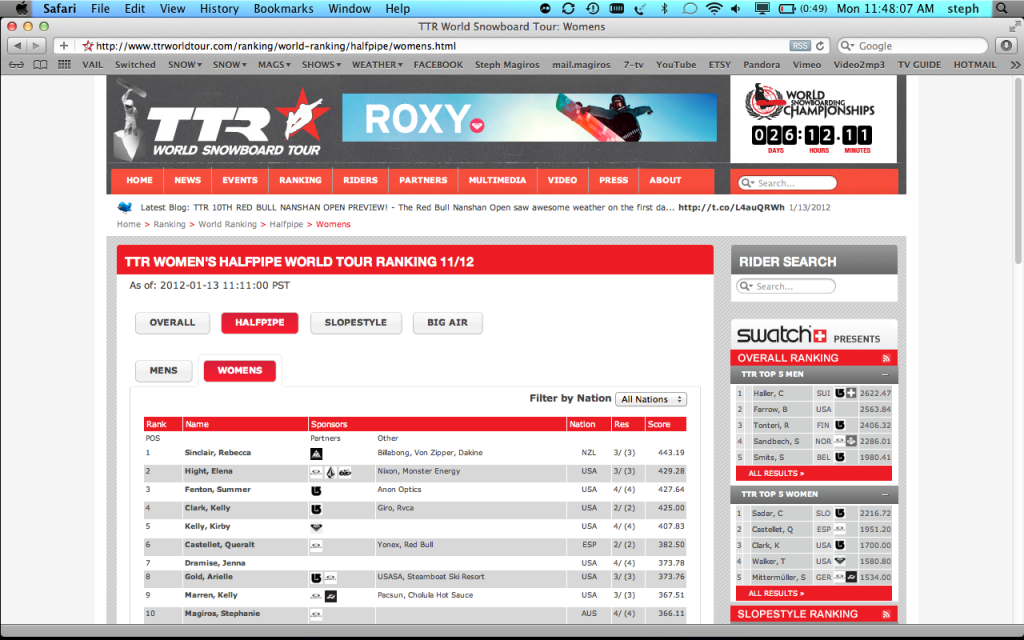1024x640 pixels.
Task: Open the Reading List glasses icon
Action: point(15,65)
